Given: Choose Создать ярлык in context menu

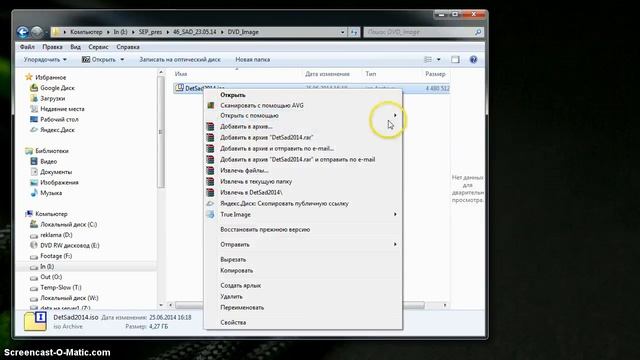Looking at the screenshot, I should tap(303, 286).
